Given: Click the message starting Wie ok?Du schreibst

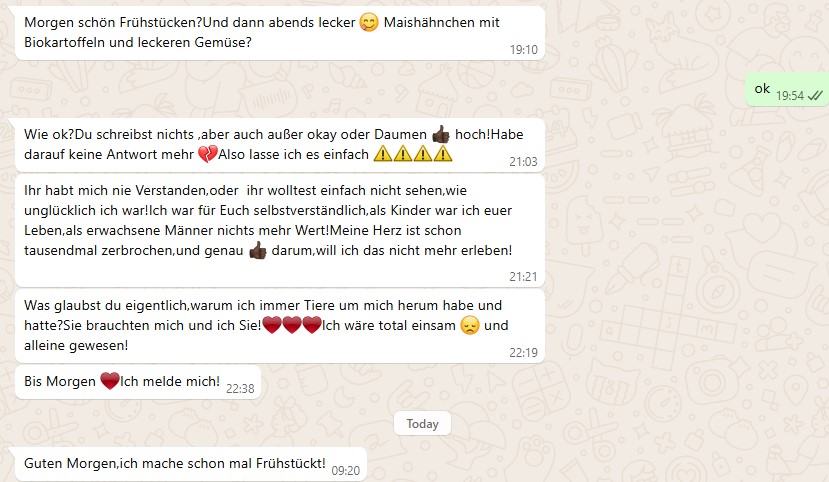Looking at the screenshot, I should [x=280, y=144].
